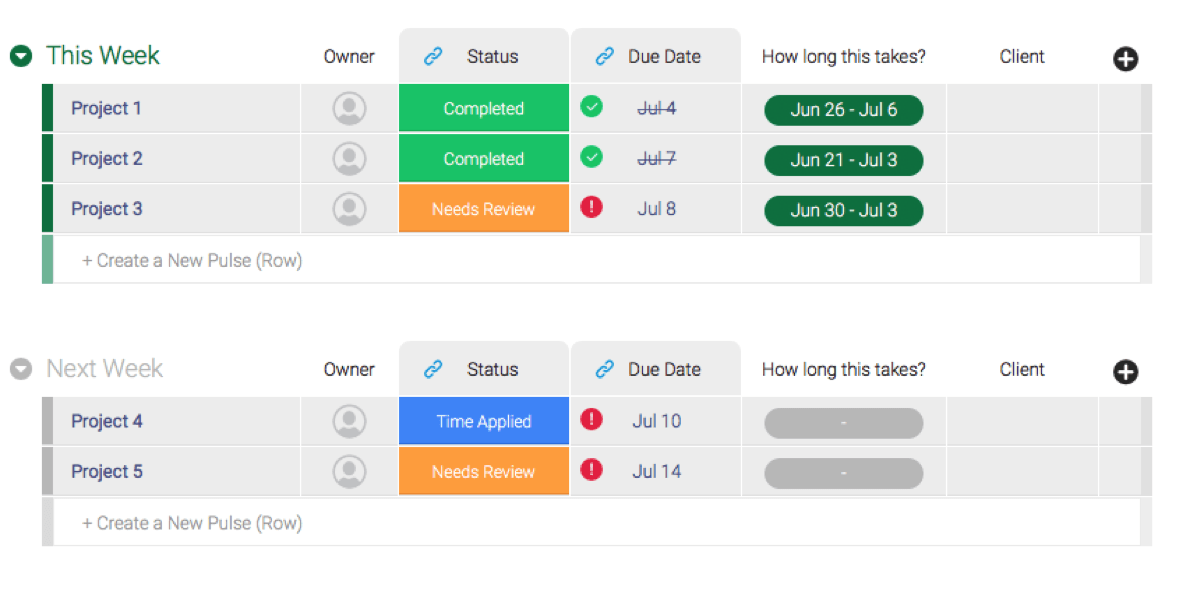The image size is (1178, 594).
Task: Open Project 4 owner avatar
Action: click(349, 421)
